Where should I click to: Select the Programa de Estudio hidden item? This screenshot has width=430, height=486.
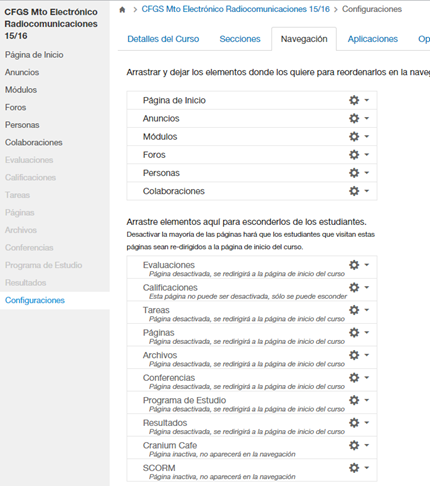coord(252,403)
